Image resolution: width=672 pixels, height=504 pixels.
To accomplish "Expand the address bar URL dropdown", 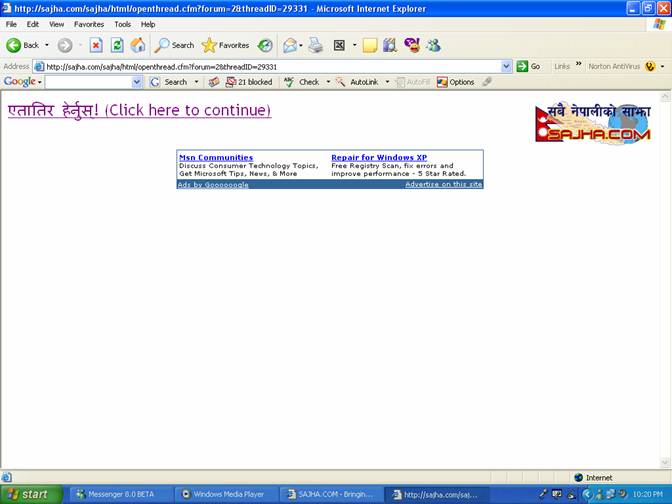I will (506, 66).
